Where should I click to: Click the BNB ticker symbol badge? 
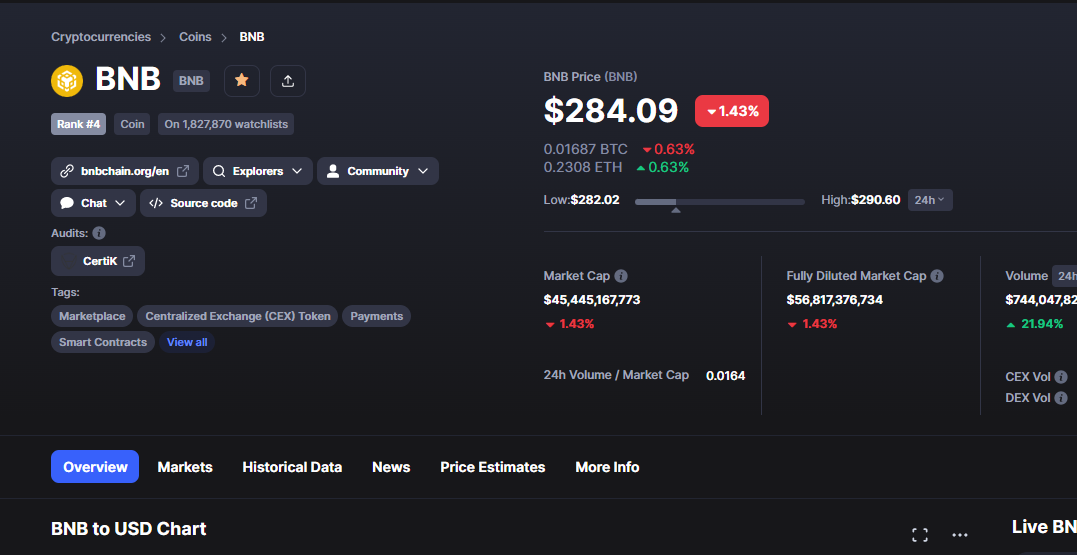(x=191, y=81)
